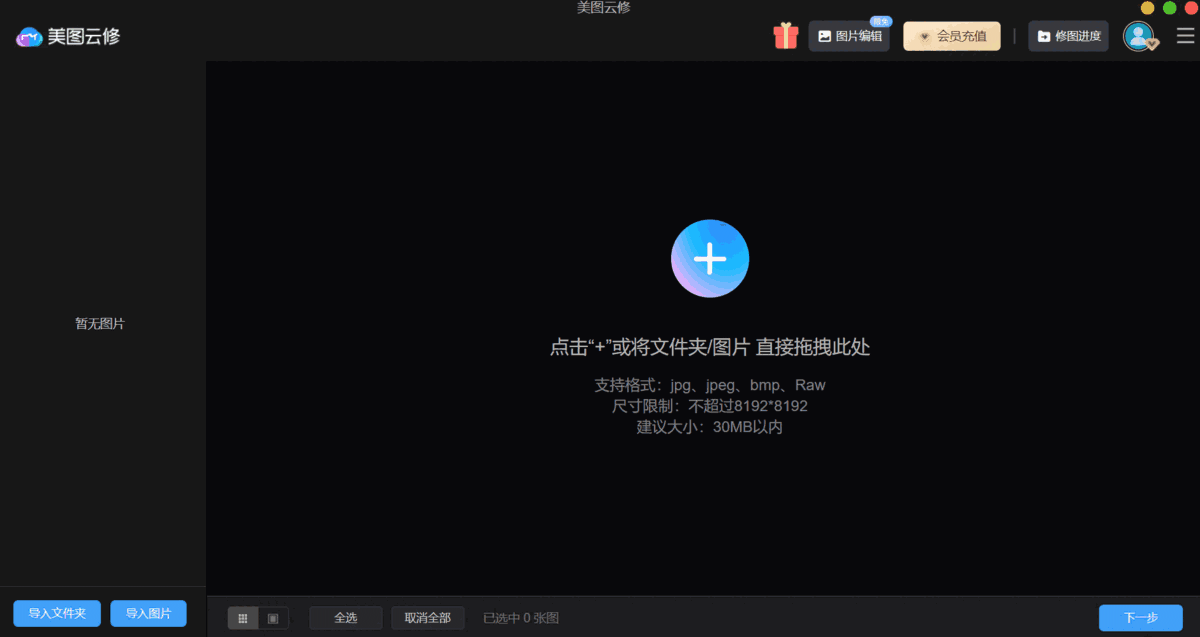The height and width of the screenshot is (637, 1200).
Task: Click 导入文件夹 to import a folder
Action: pos(56,613)
